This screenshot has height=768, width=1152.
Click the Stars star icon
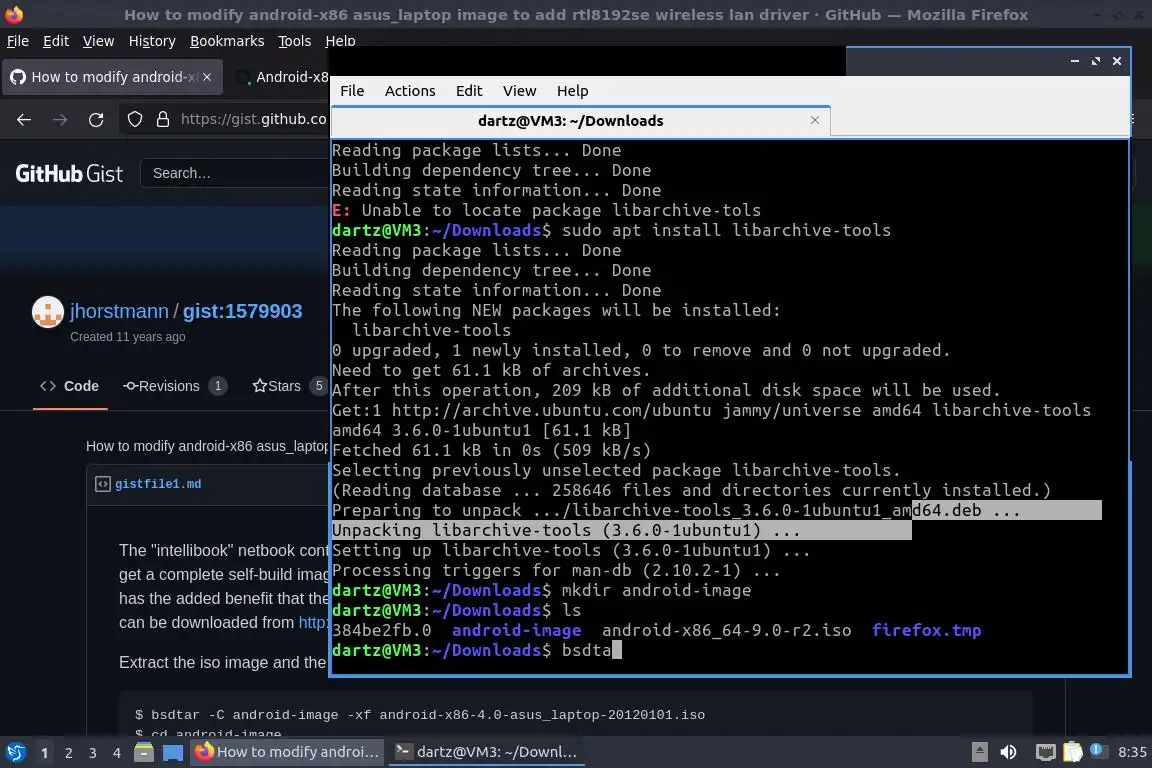259,386
